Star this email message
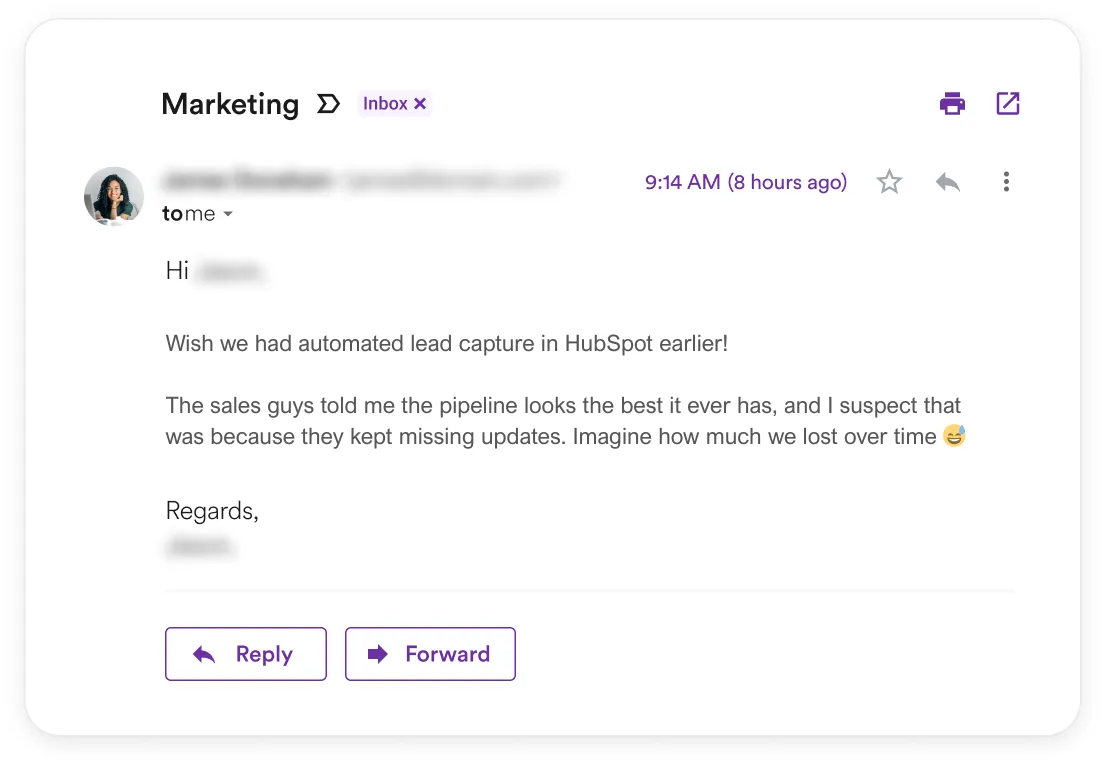The height and width of the screenshot is (767, 1106). [889, 182]
